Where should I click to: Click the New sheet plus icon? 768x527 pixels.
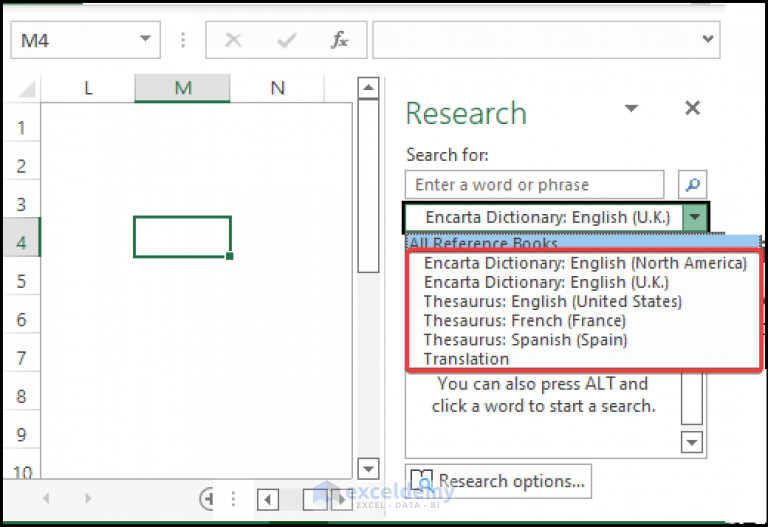click(206, 499)
